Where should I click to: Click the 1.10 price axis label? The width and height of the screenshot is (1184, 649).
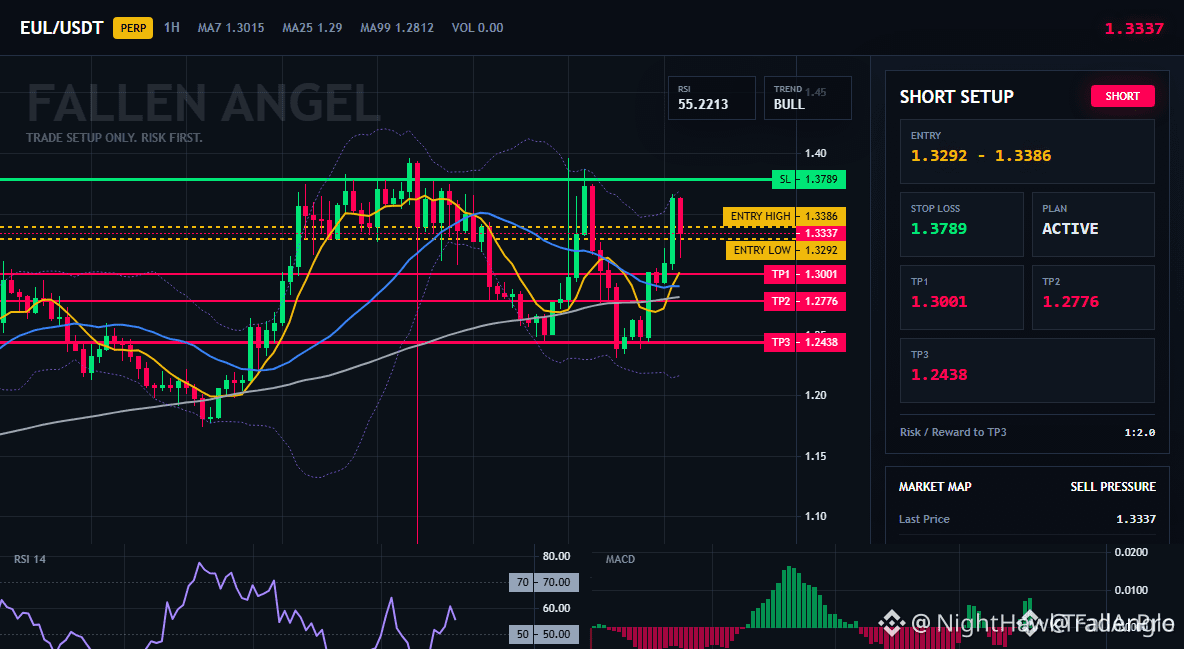[x=816, y=517]
